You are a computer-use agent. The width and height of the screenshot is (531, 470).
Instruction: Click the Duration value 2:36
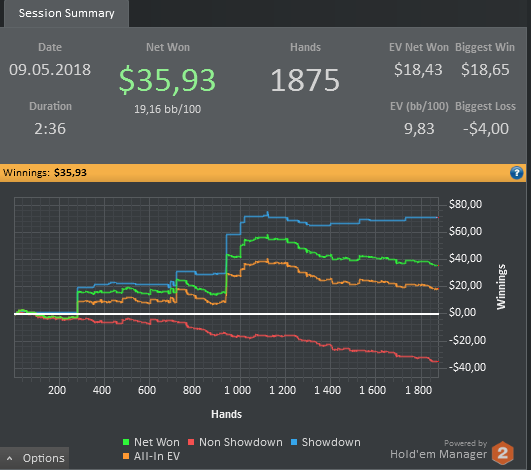point(50,129)
